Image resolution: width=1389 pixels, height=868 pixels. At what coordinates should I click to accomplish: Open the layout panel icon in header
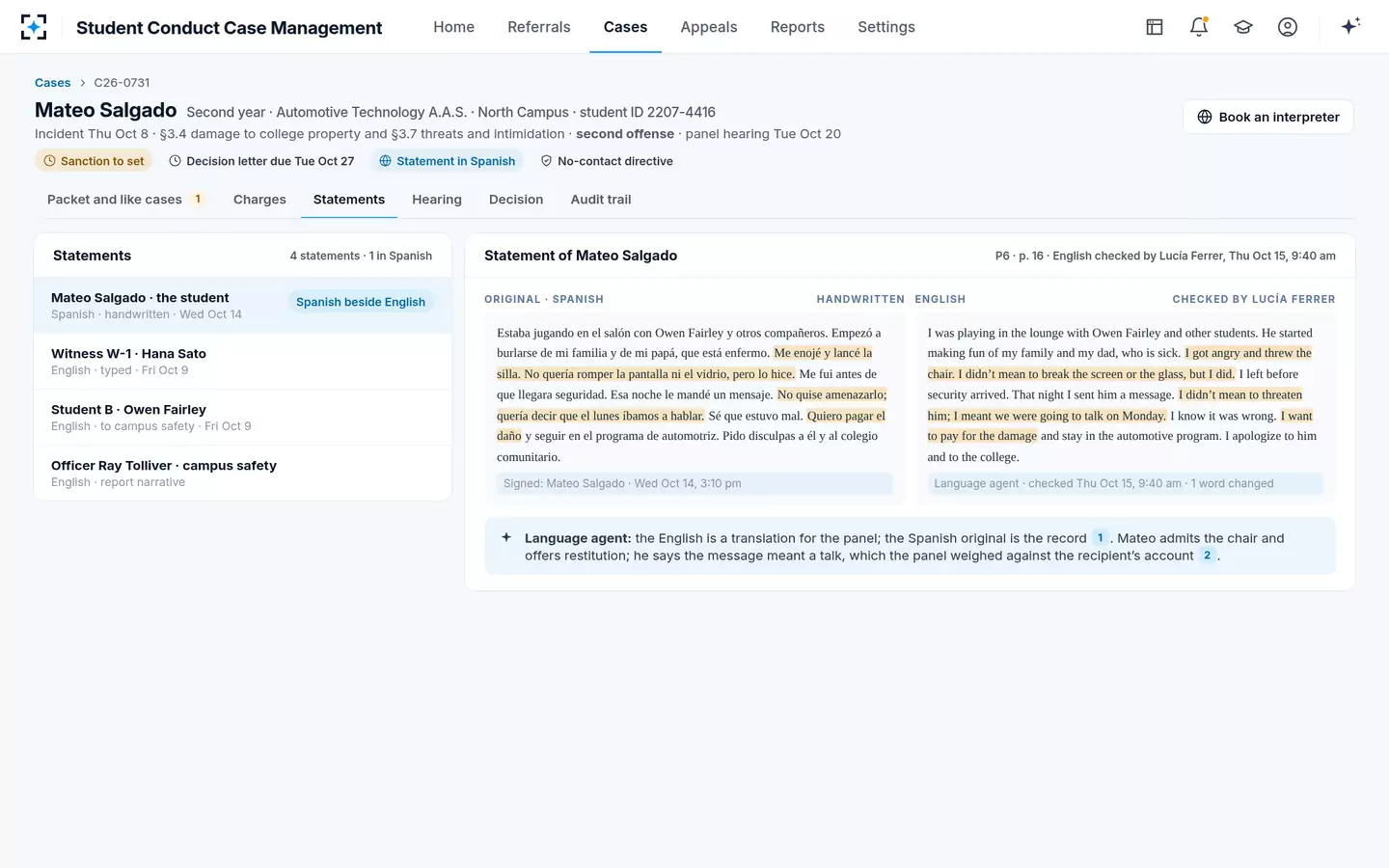[x=1155, y=27]
